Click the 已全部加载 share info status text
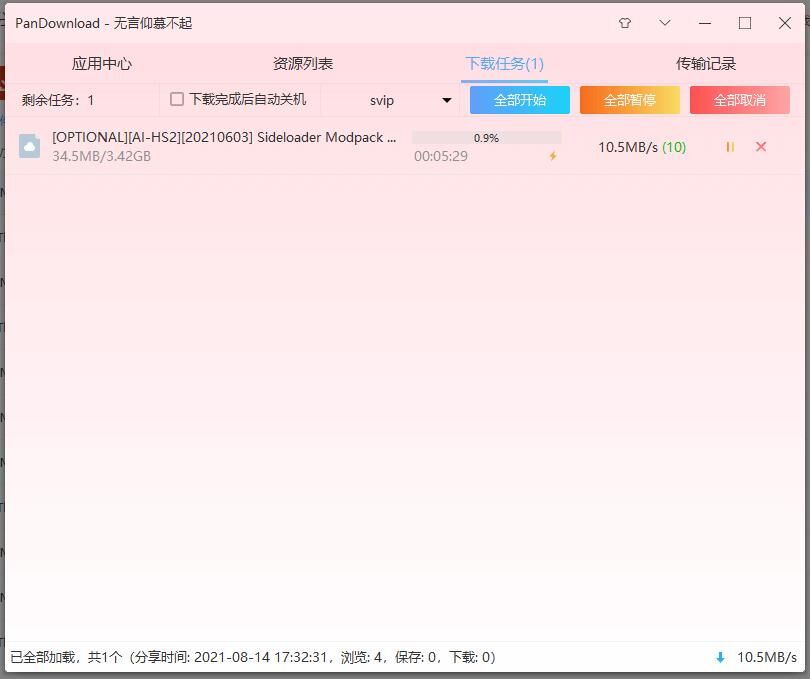 tap(253, 657)
